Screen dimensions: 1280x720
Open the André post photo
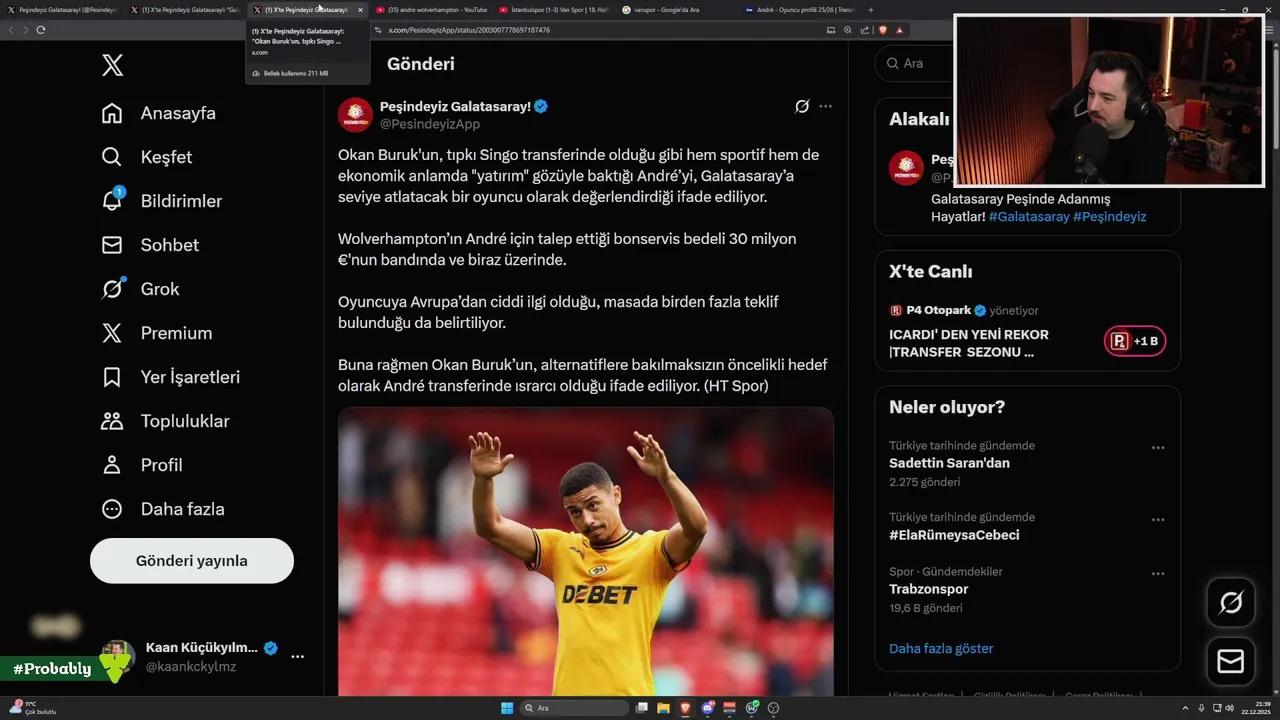tap(586, 551)
